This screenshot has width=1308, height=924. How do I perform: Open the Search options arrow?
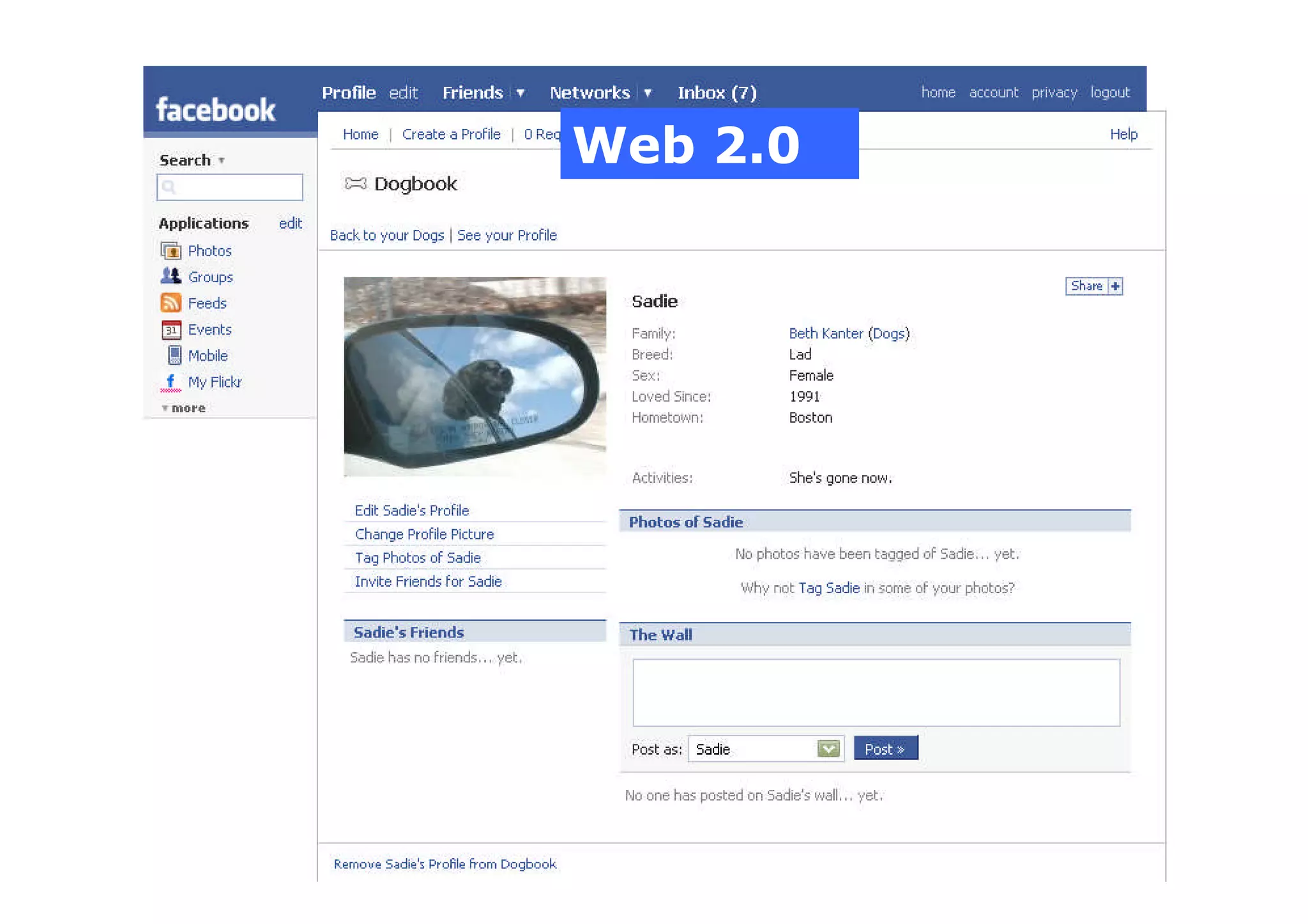pyautogui.click(x=222, y=160)
